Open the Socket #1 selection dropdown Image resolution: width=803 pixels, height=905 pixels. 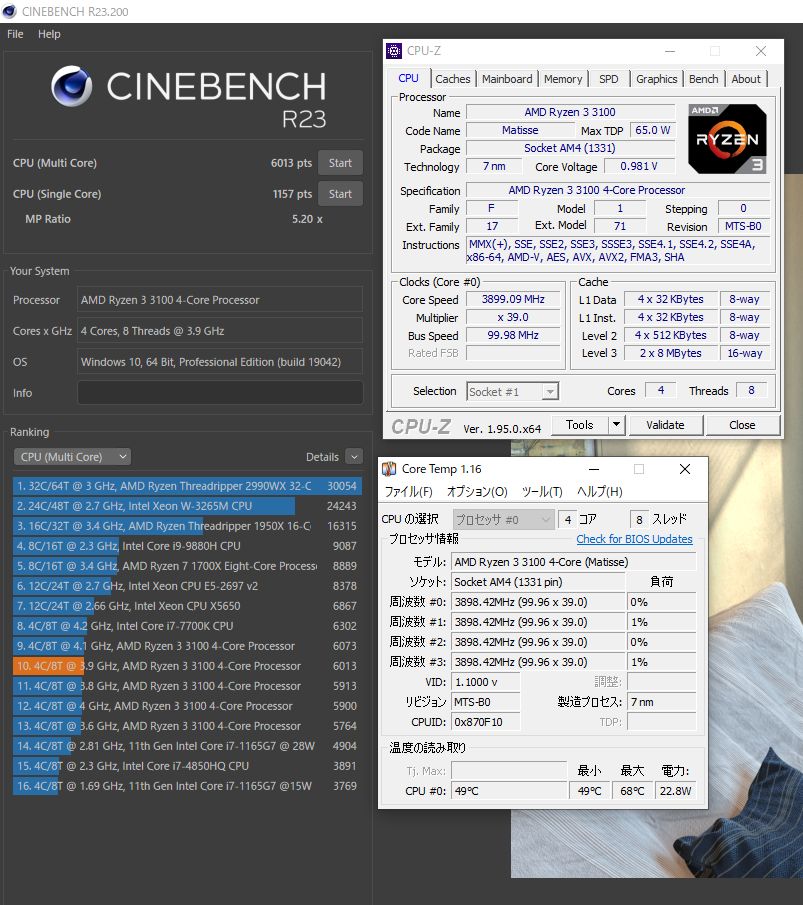(x=512, y=392)
